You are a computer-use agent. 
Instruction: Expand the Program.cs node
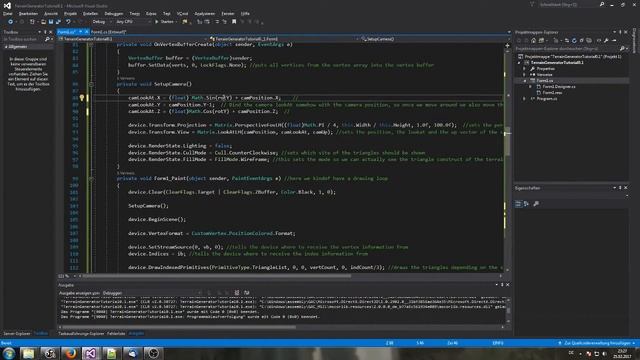(524, 99)
